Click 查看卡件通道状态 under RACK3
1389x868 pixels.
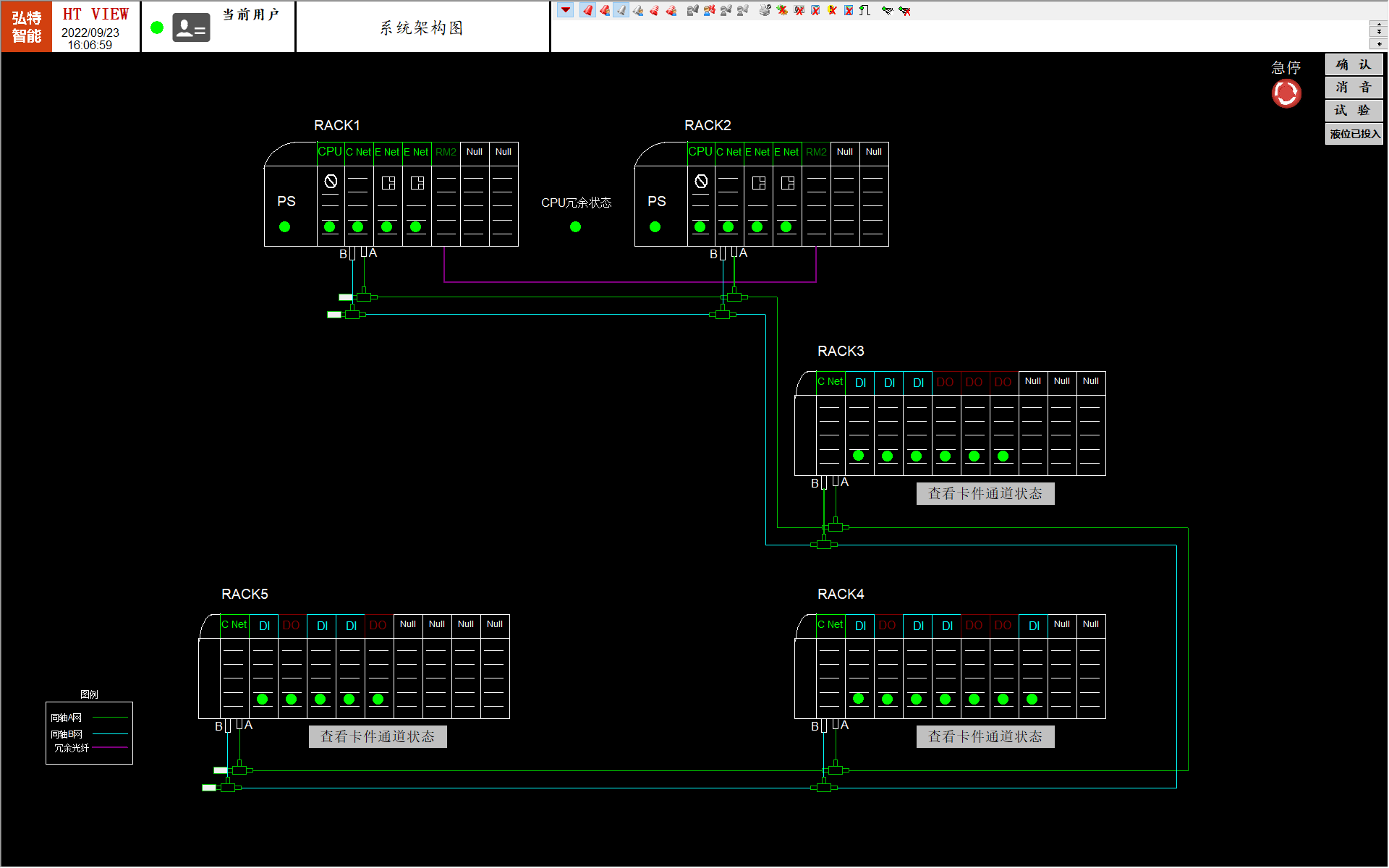(x=985, y=494)
